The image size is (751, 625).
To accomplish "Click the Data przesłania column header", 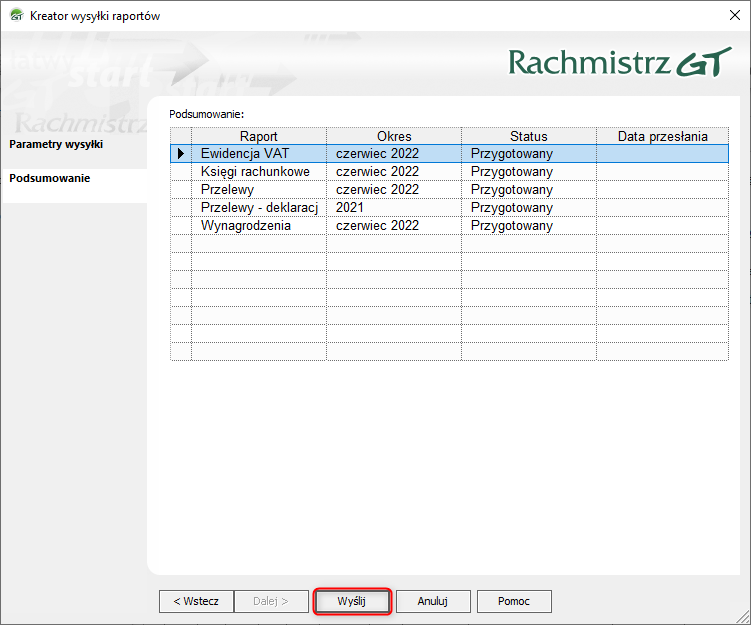I will (662, 136).
